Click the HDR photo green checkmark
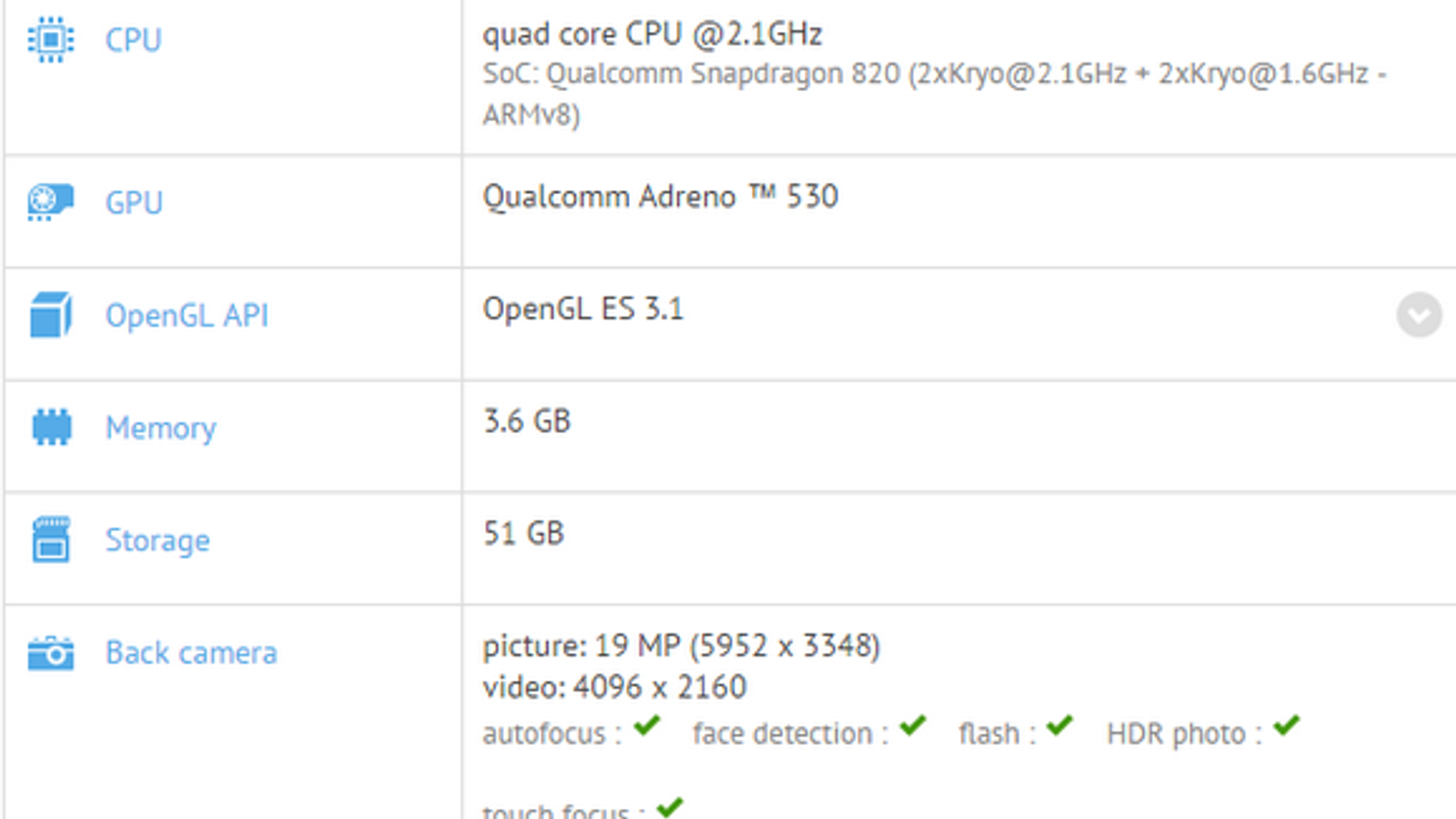Screen dimensions: 1456x819 pos(1287,726)
